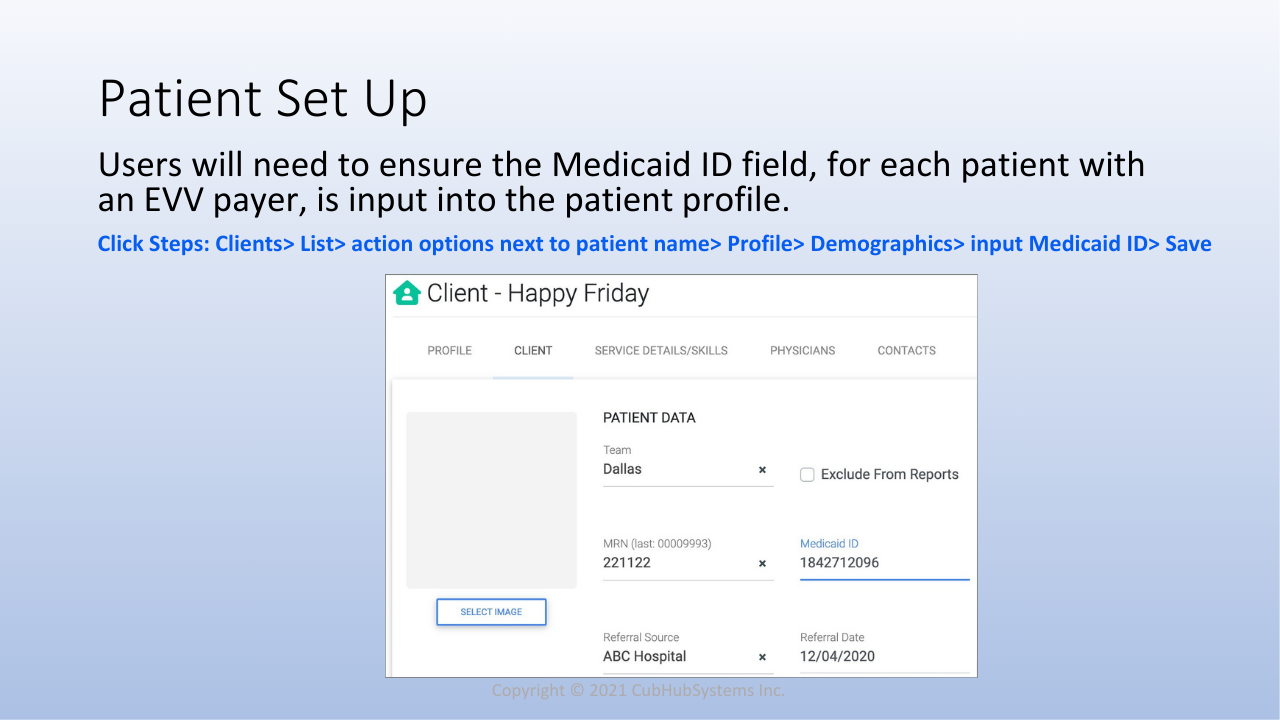Click the SELECT IMAGE button

click(x=491, y=612)
